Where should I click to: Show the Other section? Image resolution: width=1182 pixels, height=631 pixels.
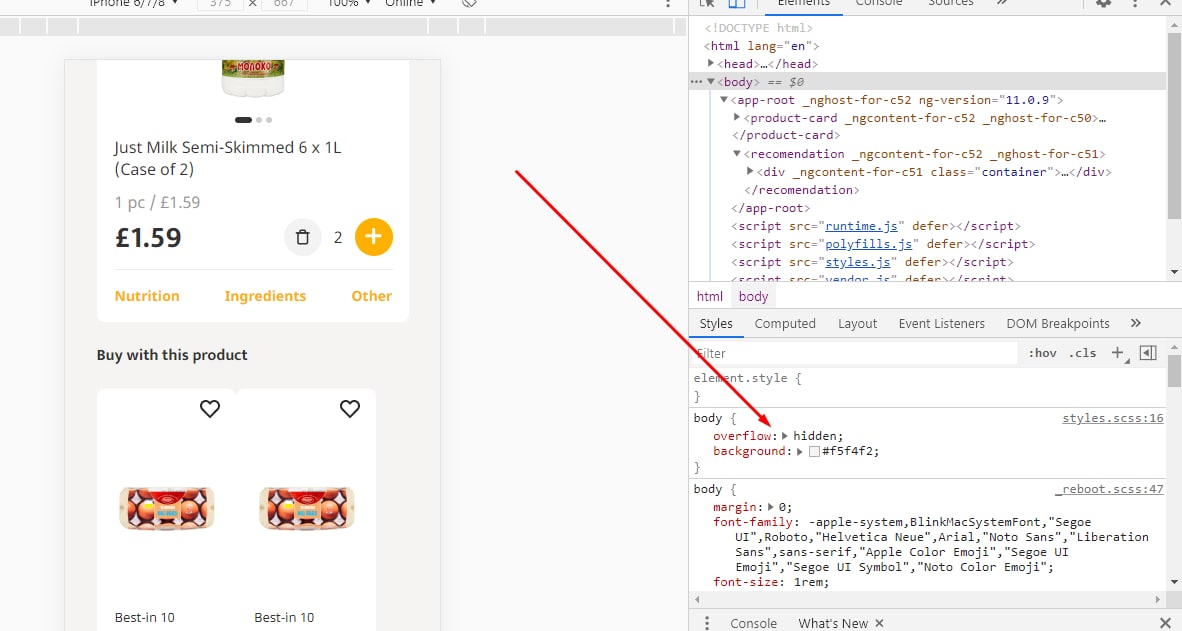coord(372,296)
